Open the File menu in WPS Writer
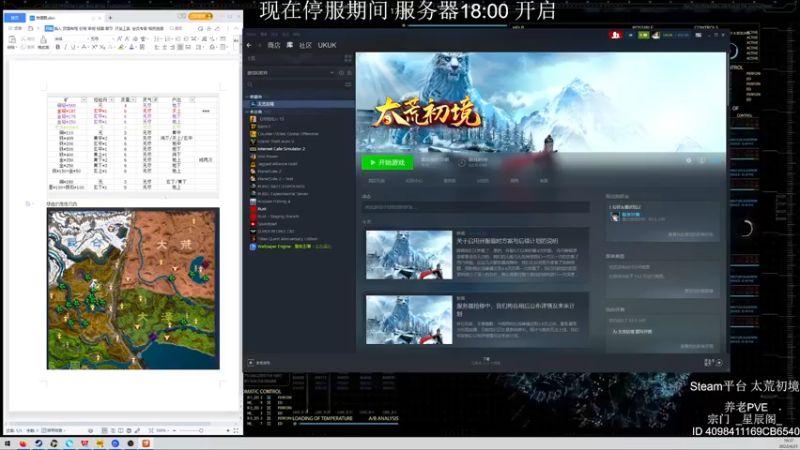Viewport: 800px width, 450px height. click(x=17, y=29)
